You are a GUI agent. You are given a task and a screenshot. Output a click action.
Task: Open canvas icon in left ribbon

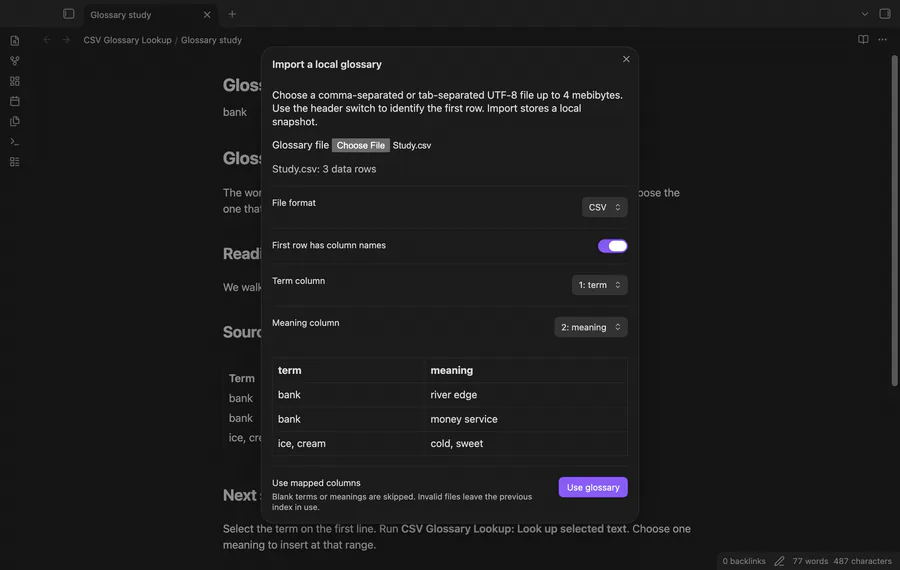(15, 81)
